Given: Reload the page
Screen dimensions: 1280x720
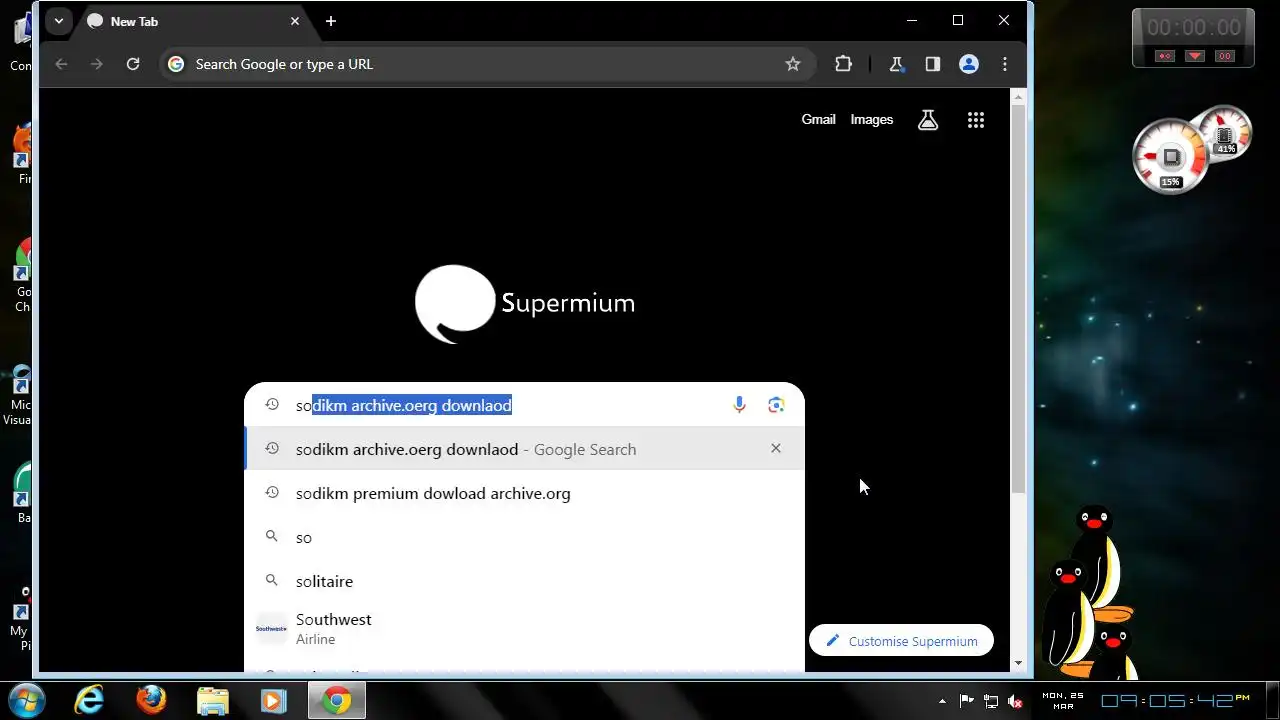Looking at the screenshot, I should pyautogui.click(x=133, y=64).
